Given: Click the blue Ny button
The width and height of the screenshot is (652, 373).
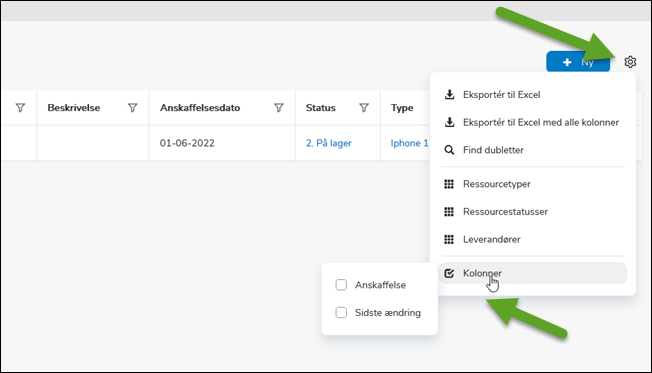Looking at the screenshot, I should coord(578,62).
